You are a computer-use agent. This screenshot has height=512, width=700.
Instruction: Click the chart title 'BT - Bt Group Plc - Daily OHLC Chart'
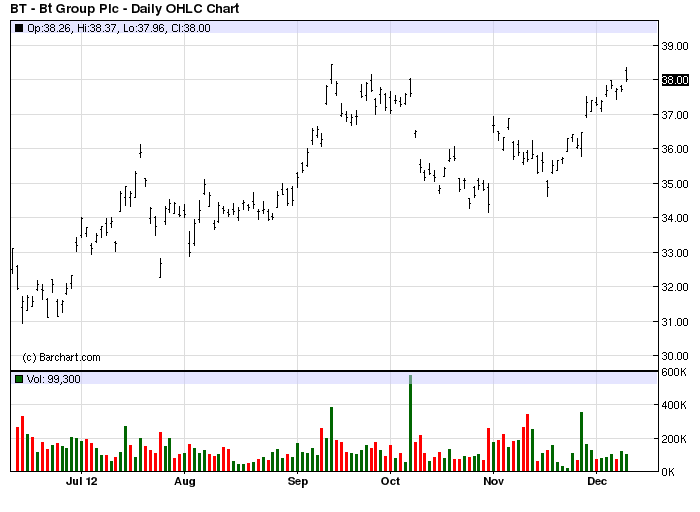(x=125, y=8)
